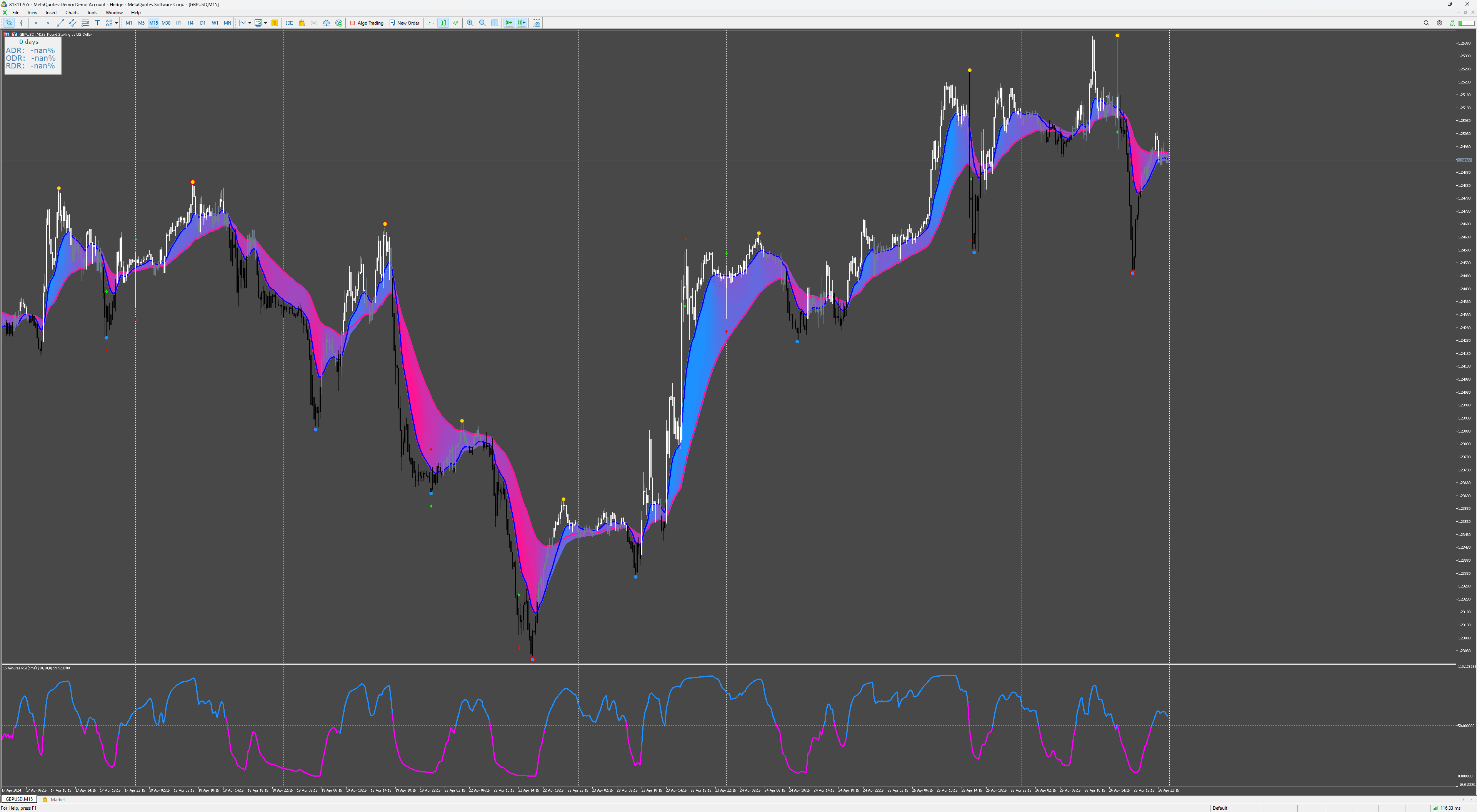Switch to candlestick chart display
This screenshot has width=1477, height=812.
tap(443, 23)
